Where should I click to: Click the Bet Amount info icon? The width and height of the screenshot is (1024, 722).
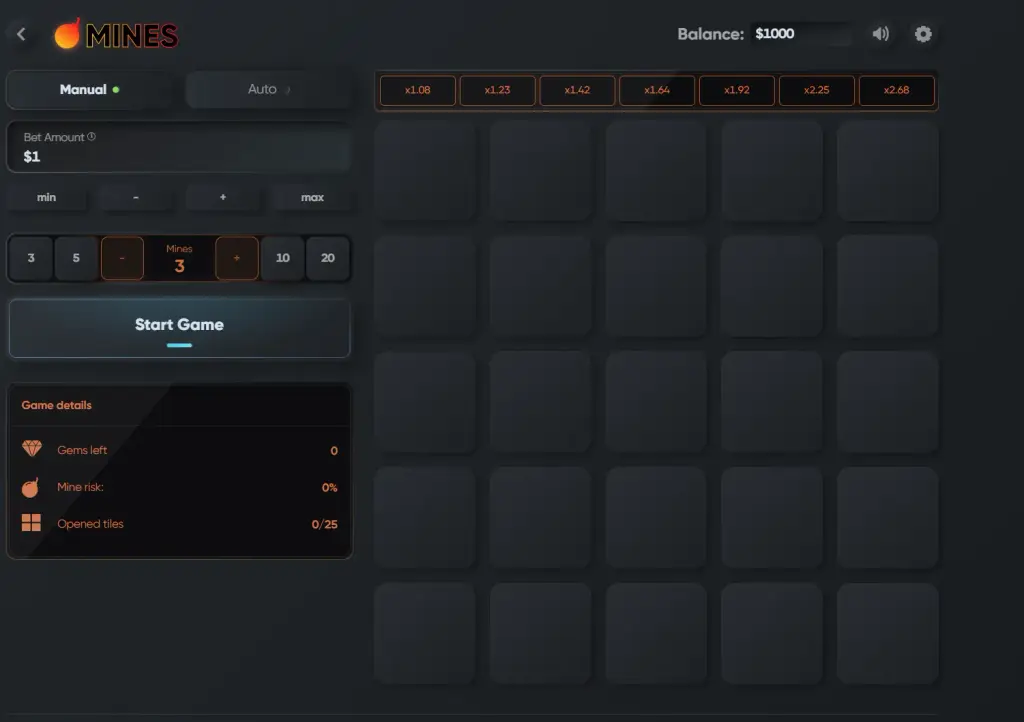(x=91, y=136)
